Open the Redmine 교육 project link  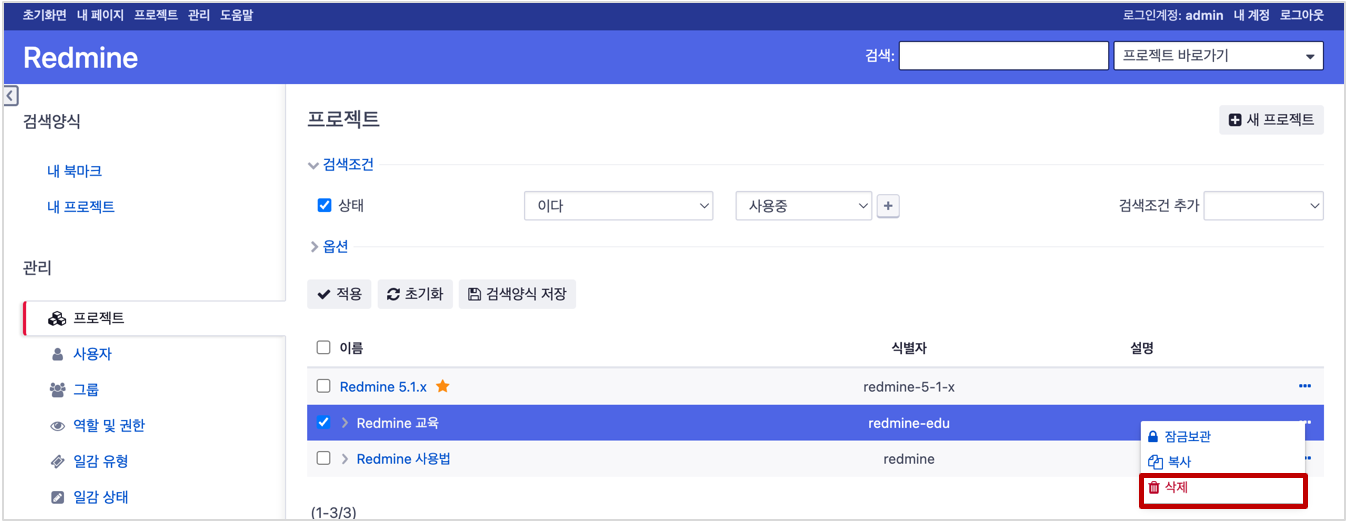[x=397, y=423]
